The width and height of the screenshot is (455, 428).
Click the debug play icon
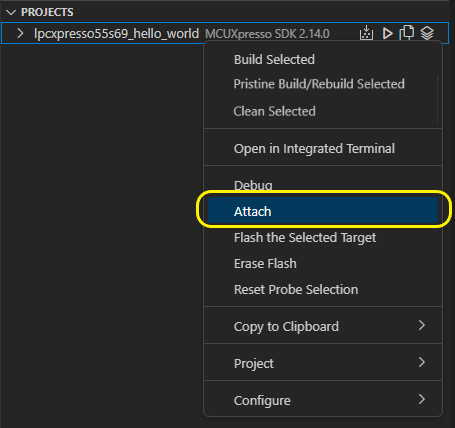(387, 33)
